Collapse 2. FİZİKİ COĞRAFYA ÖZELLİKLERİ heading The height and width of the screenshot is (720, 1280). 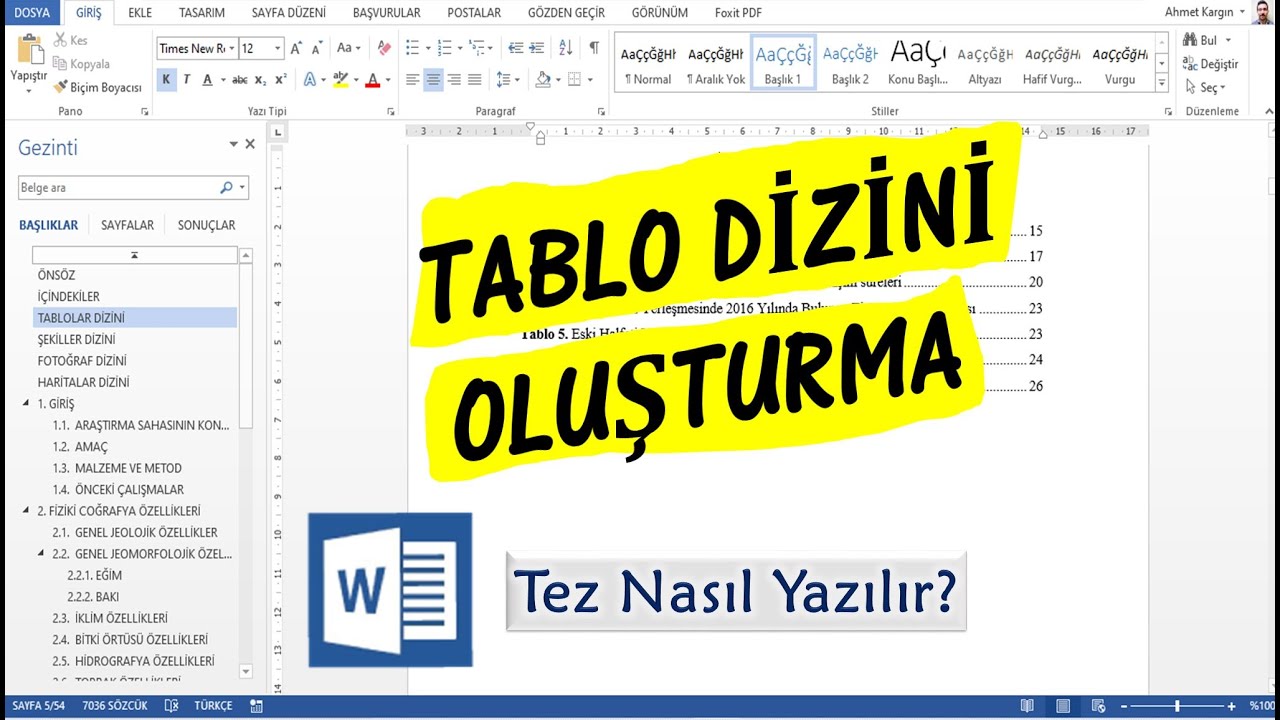(26, 511)
